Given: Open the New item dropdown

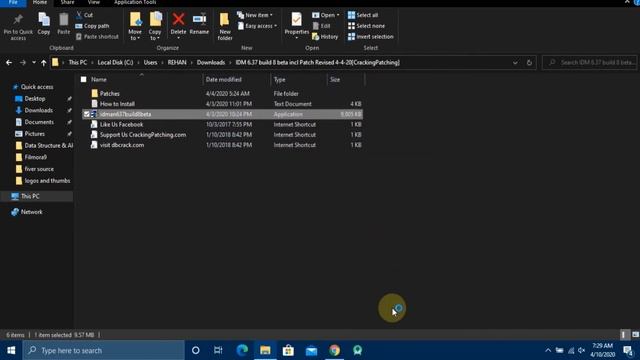Looking at the screenshot, I should pyautogui.click(x=255, y=15).
